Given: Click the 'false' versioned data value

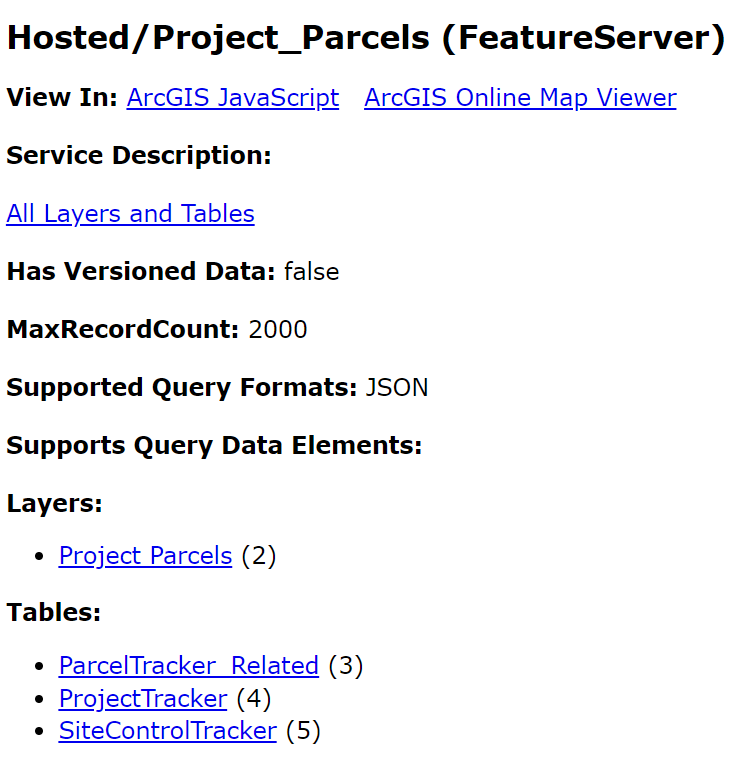Looking at the screenshot, I should tap(311, 272).
